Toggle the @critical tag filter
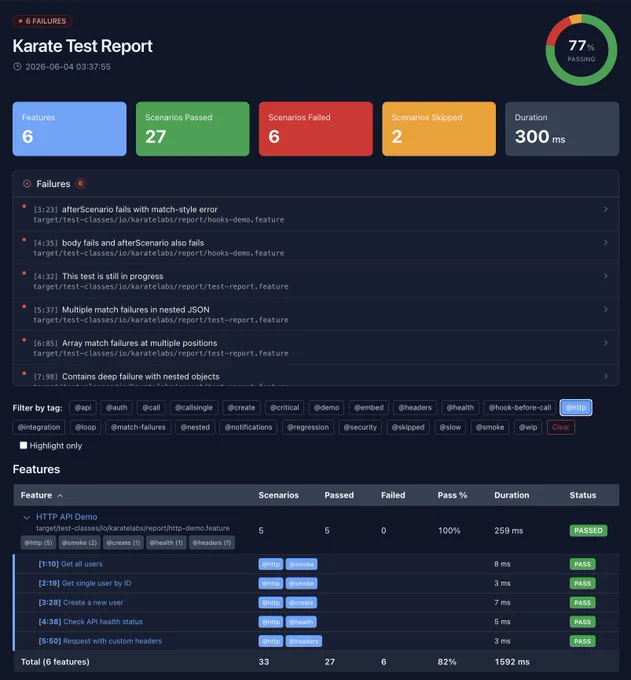 [284, 408]
